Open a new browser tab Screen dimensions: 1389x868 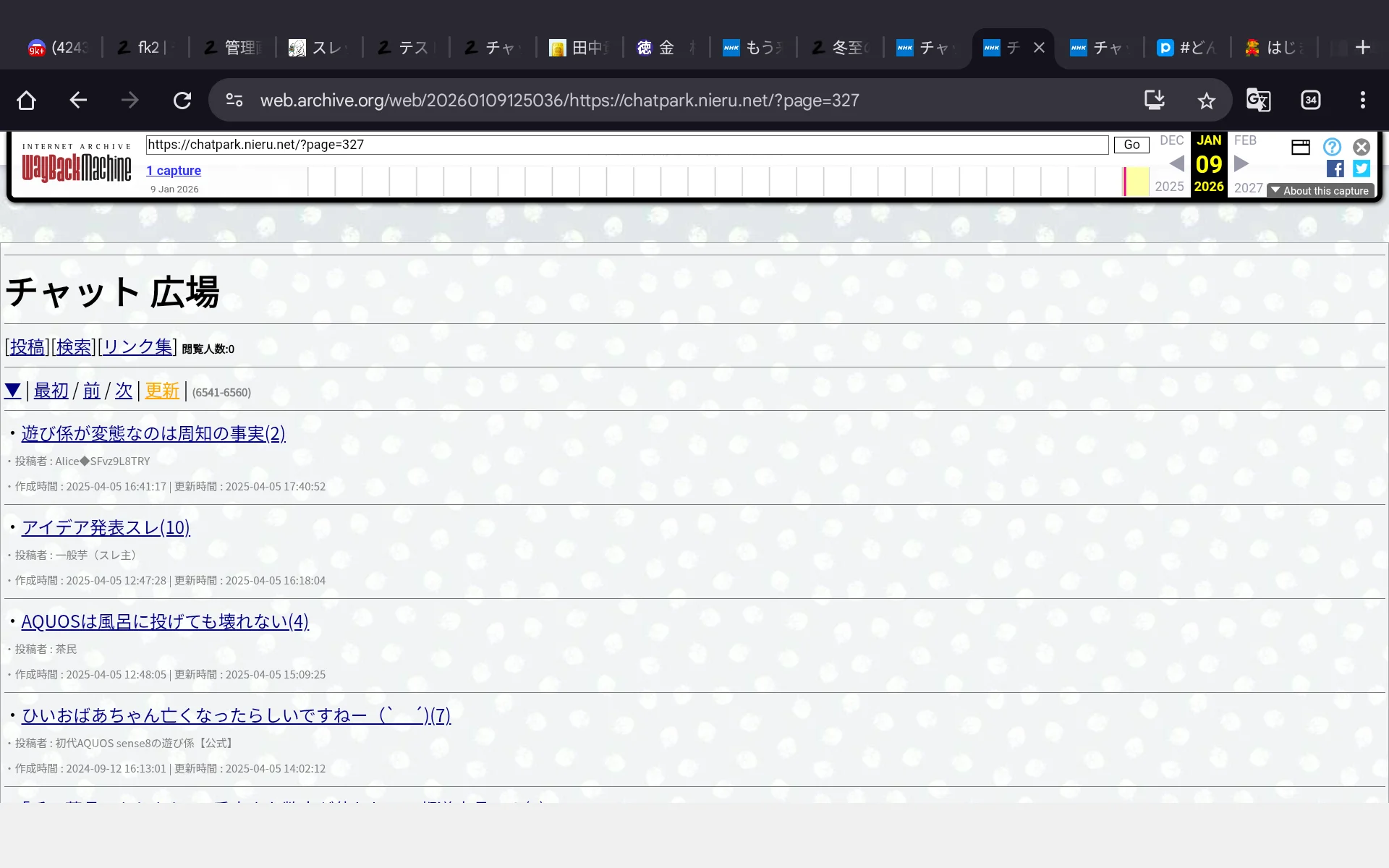click(1363, 48)
